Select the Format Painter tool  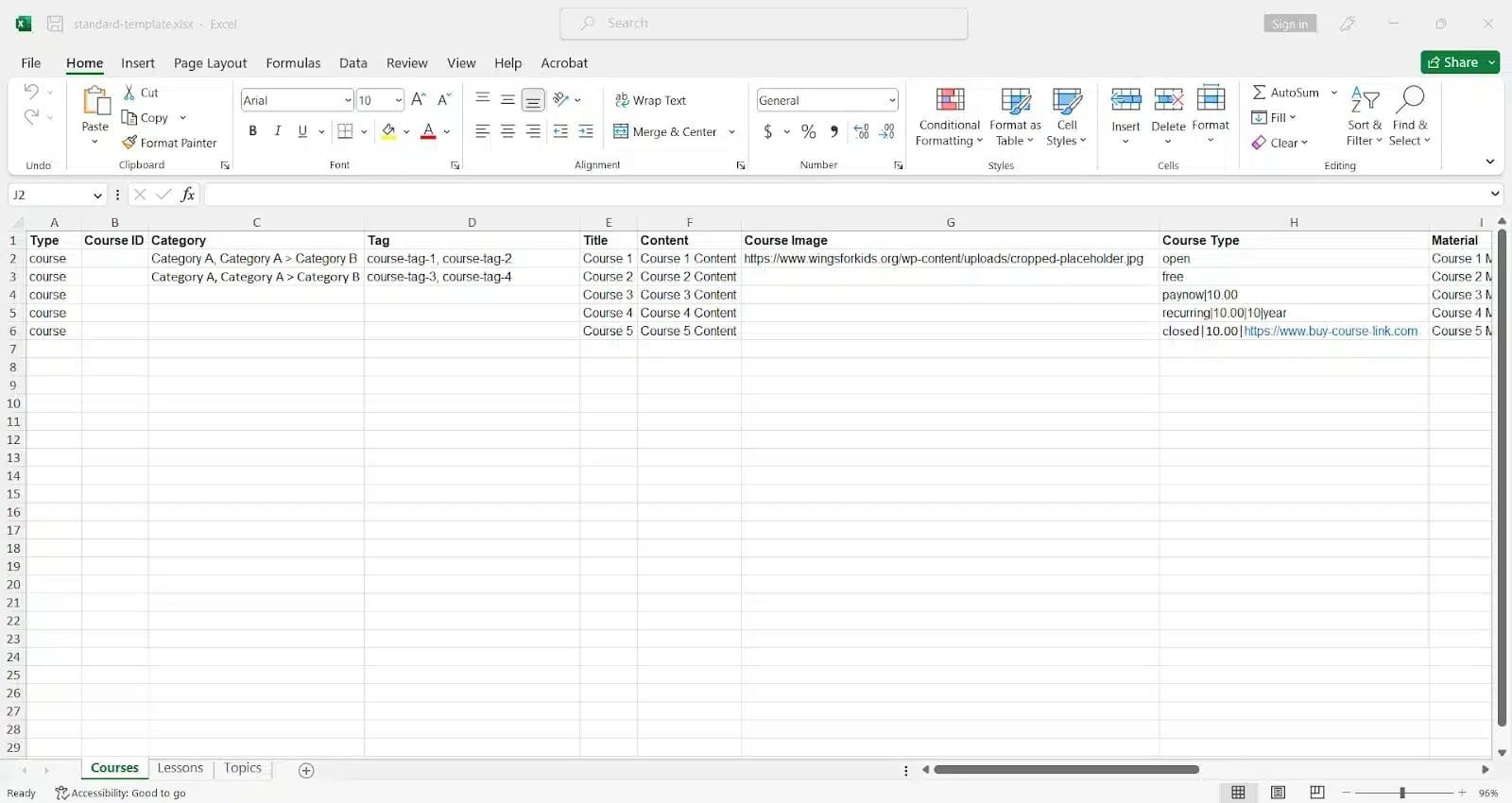169,143
